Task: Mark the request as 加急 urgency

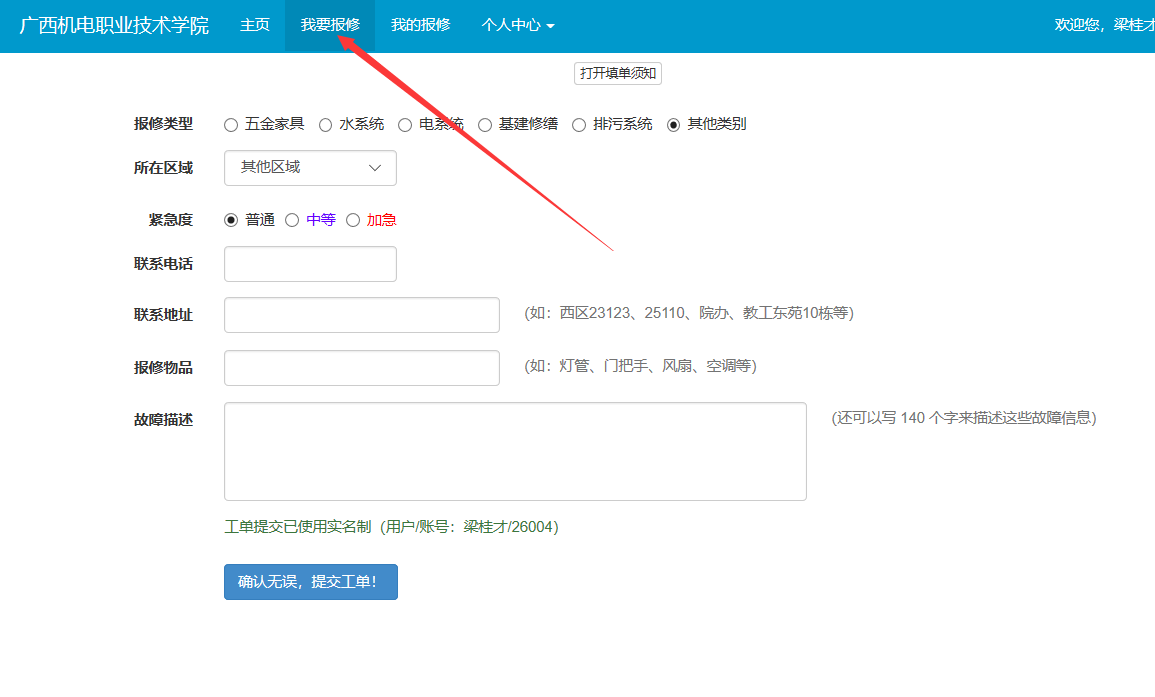Action: click(353, 220)
